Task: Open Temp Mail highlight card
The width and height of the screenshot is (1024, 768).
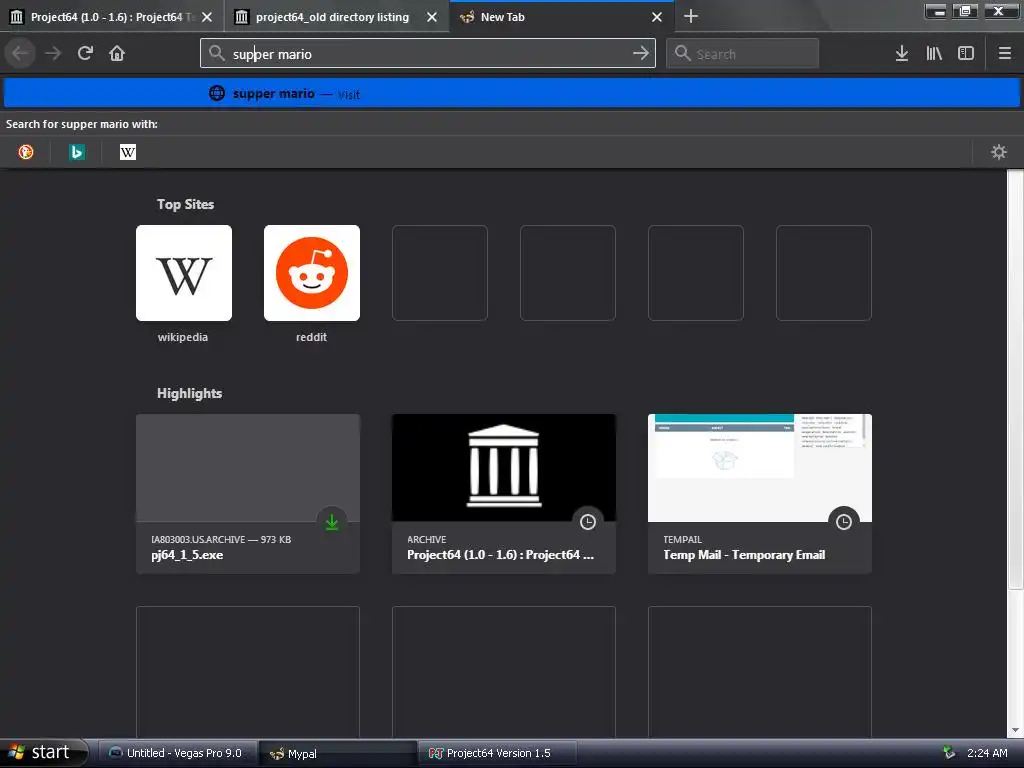Action: (x=760, y=494)
